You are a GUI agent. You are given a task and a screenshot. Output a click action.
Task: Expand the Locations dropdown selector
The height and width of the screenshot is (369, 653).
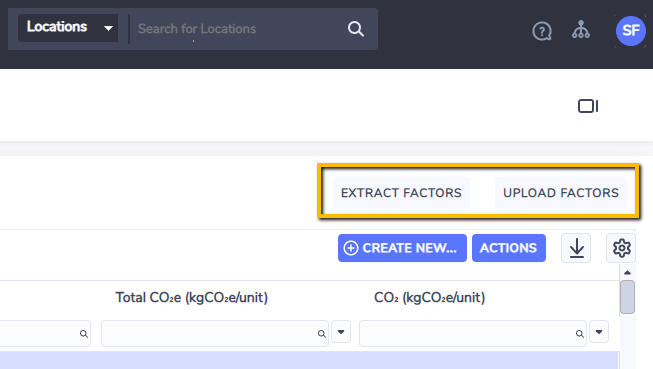coord(68,28)
